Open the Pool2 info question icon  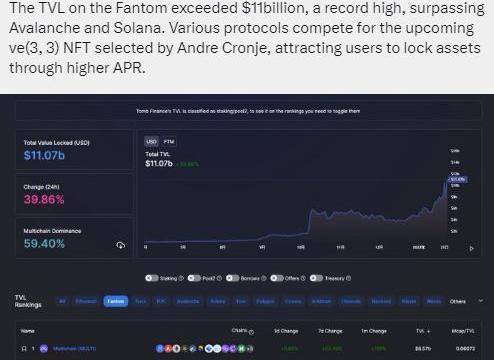tap(219, 278)
